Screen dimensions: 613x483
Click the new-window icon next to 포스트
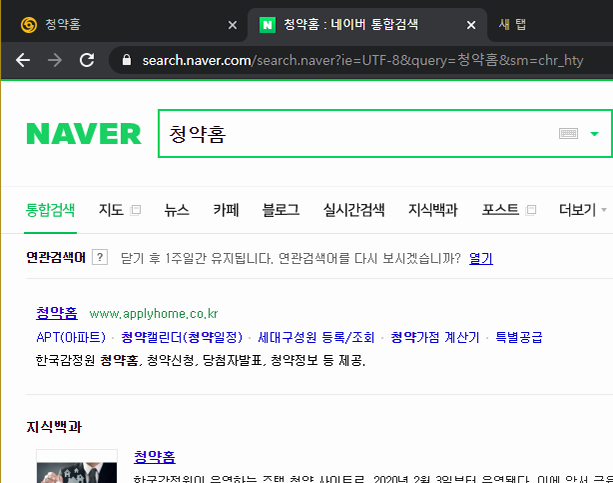pyautogui.click(x=531, y=210)
